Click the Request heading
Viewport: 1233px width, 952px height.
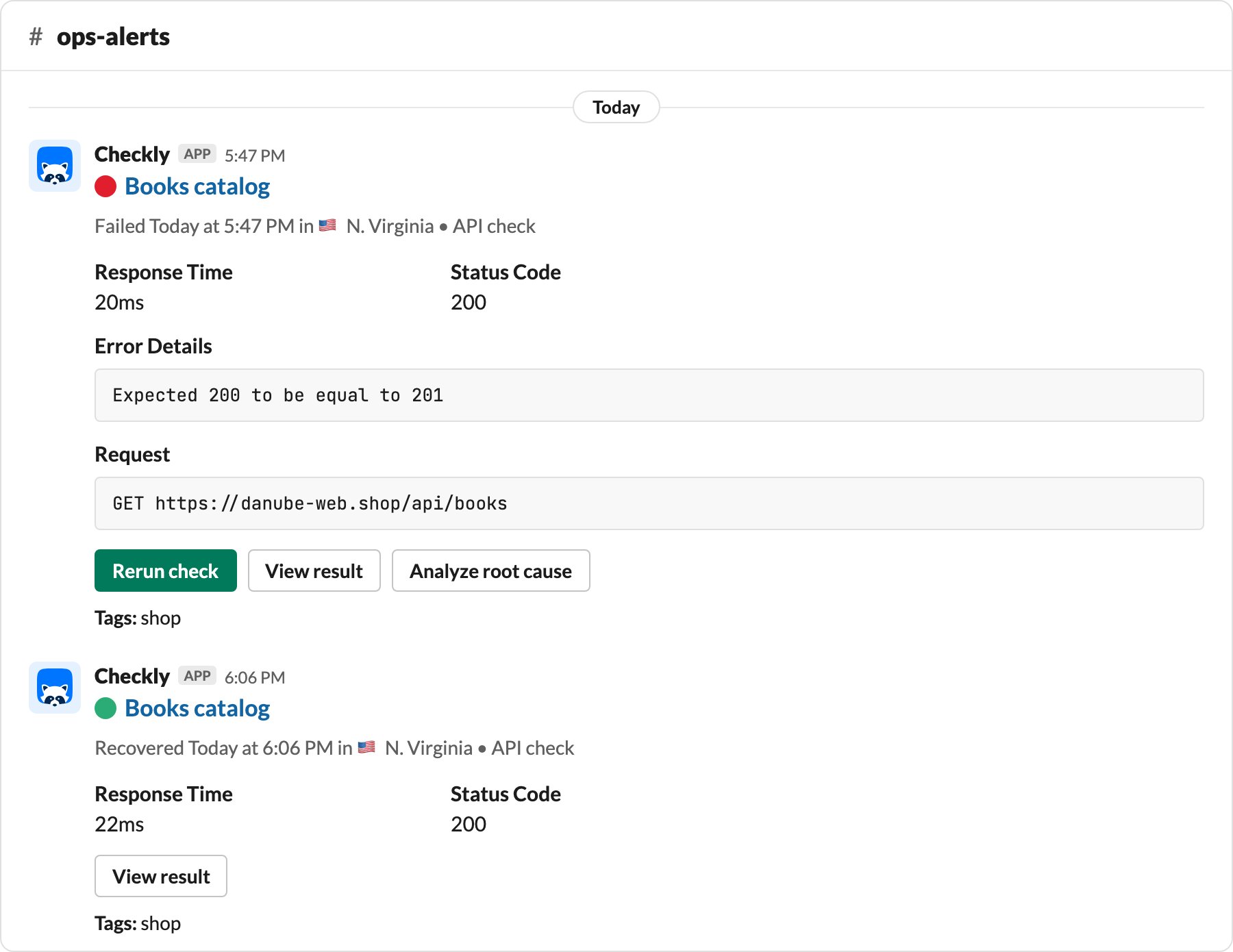pos(132,454)
